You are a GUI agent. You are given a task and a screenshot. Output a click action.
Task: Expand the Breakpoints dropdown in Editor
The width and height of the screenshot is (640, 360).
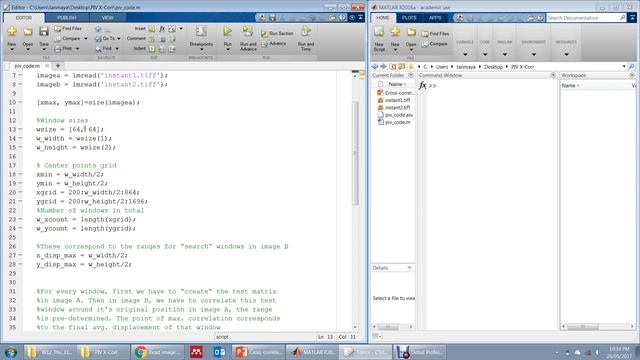point(201,50)
